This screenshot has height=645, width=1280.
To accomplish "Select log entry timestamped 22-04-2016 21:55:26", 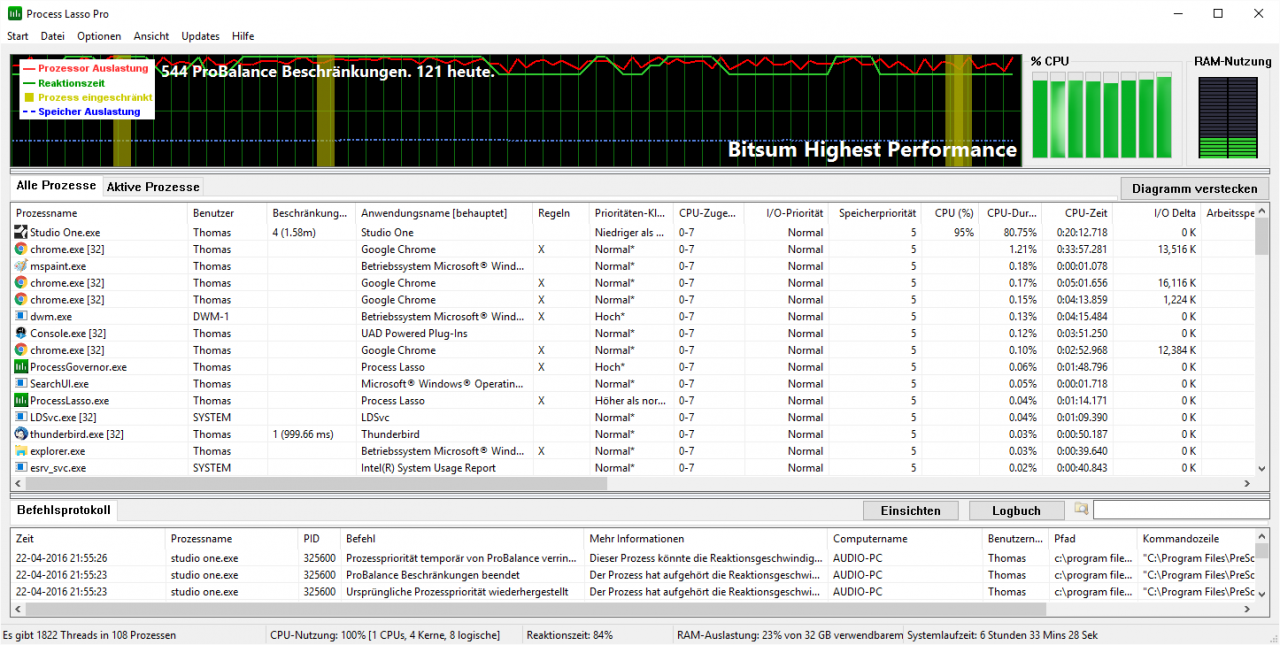I will click(62, 558).
